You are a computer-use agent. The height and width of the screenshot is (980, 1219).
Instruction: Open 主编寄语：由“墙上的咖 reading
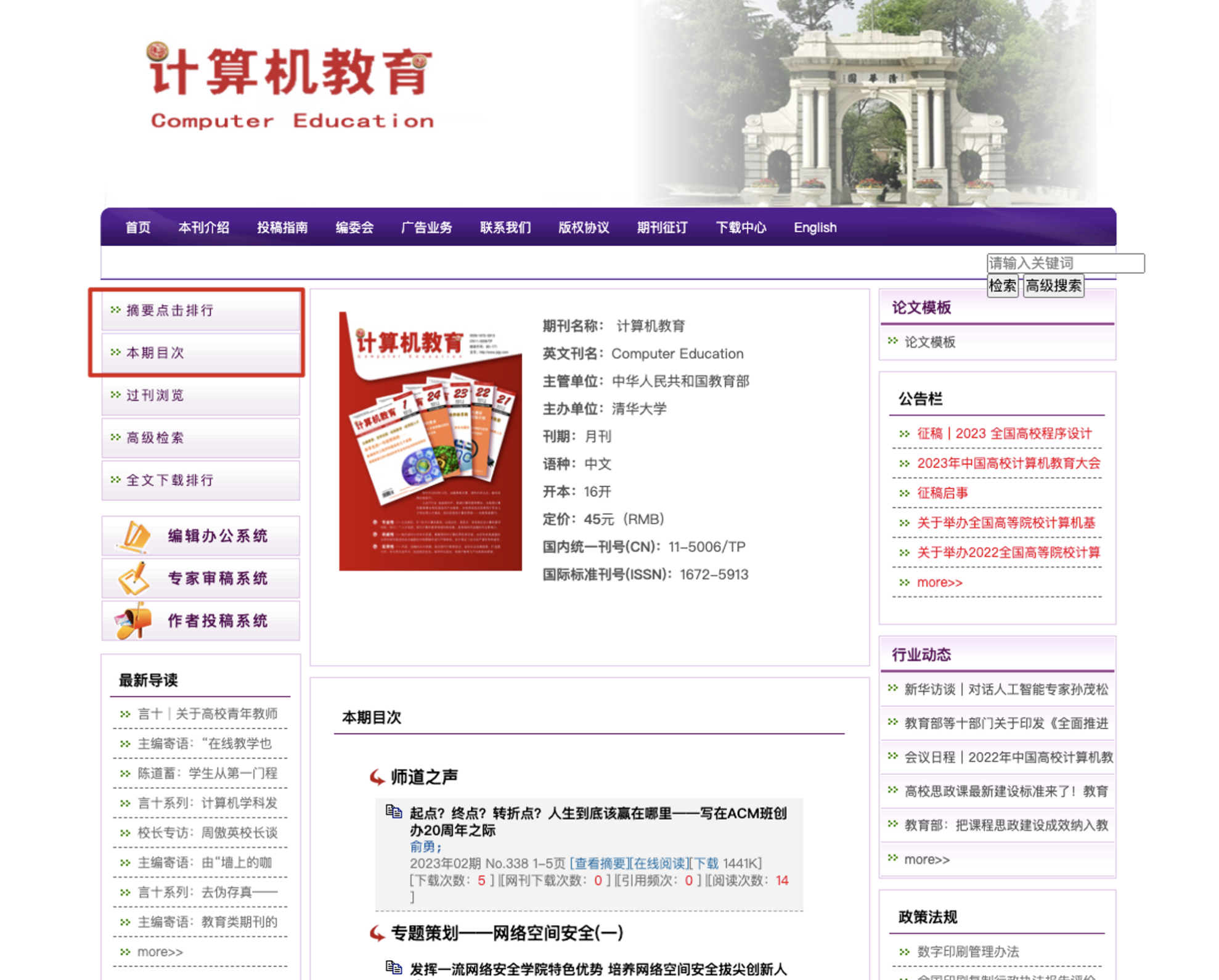pos(205,862)
